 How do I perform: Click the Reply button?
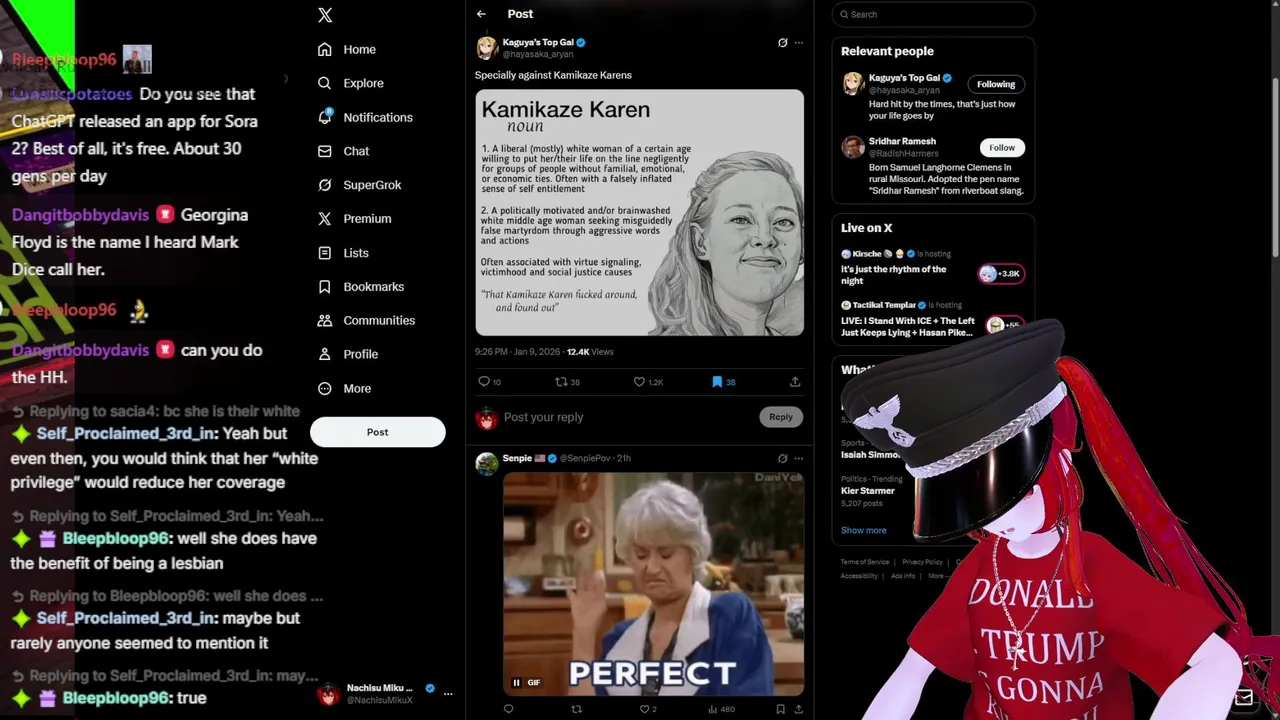[x=780, y=417]
